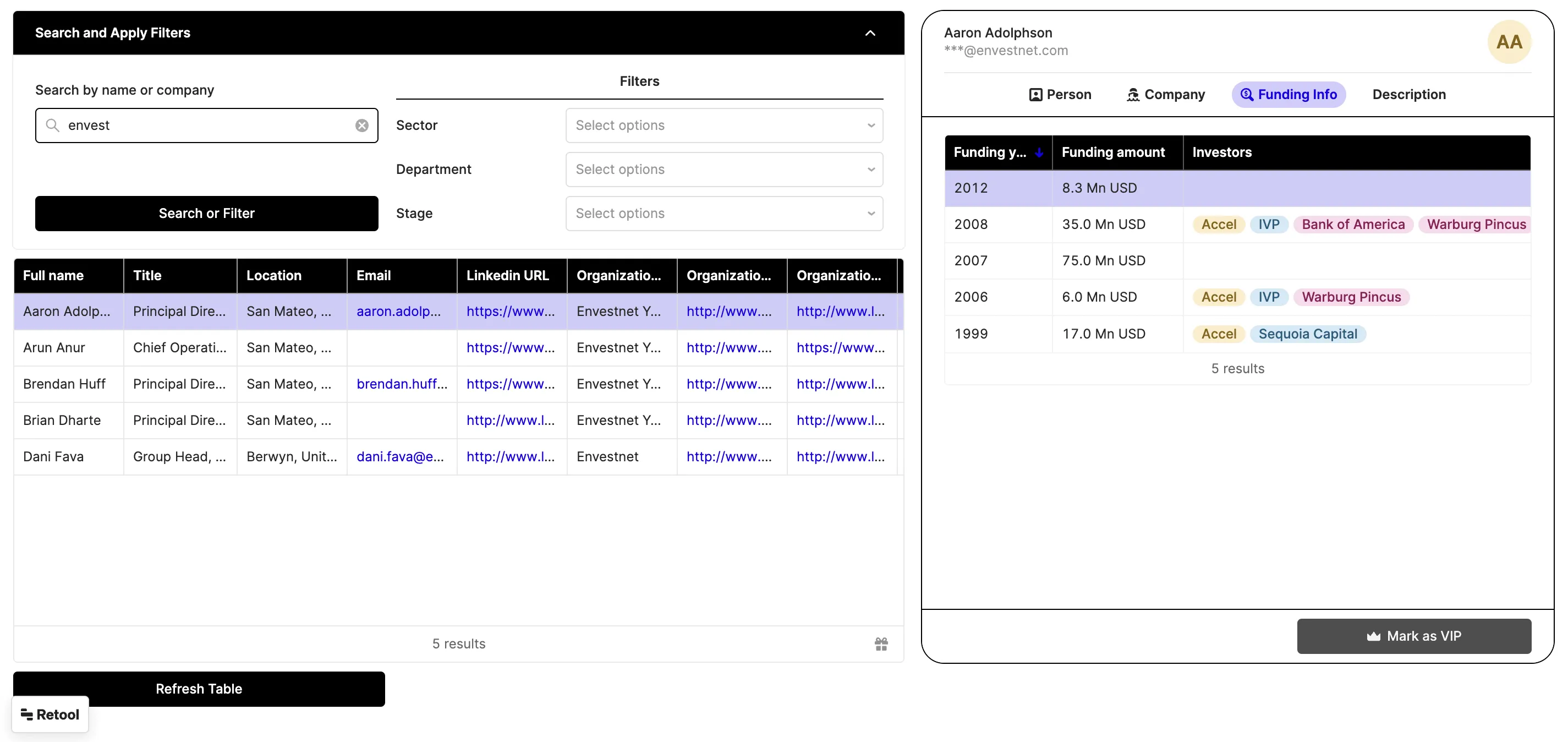Image resolution: width=1568 pixels, height=742 pixels.
Task: Switch to the Company tab
Action: 1166,95
